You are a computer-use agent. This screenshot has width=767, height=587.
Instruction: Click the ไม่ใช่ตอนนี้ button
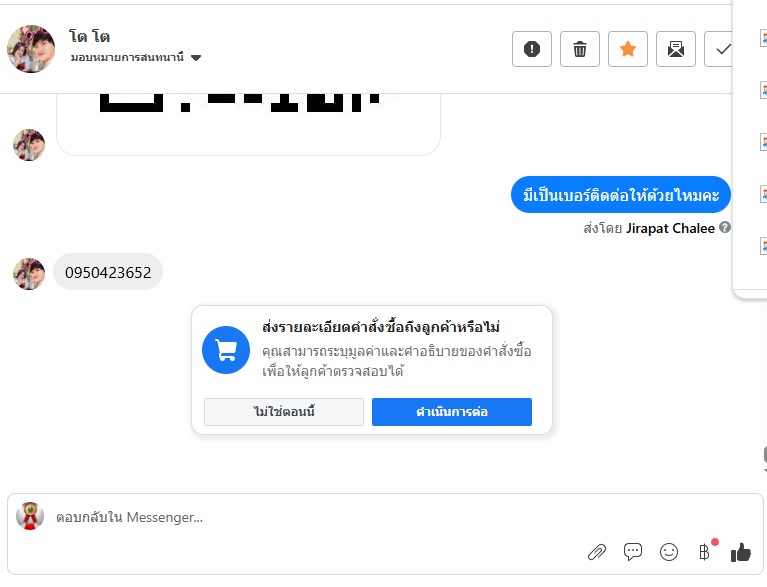pos(284,412)
